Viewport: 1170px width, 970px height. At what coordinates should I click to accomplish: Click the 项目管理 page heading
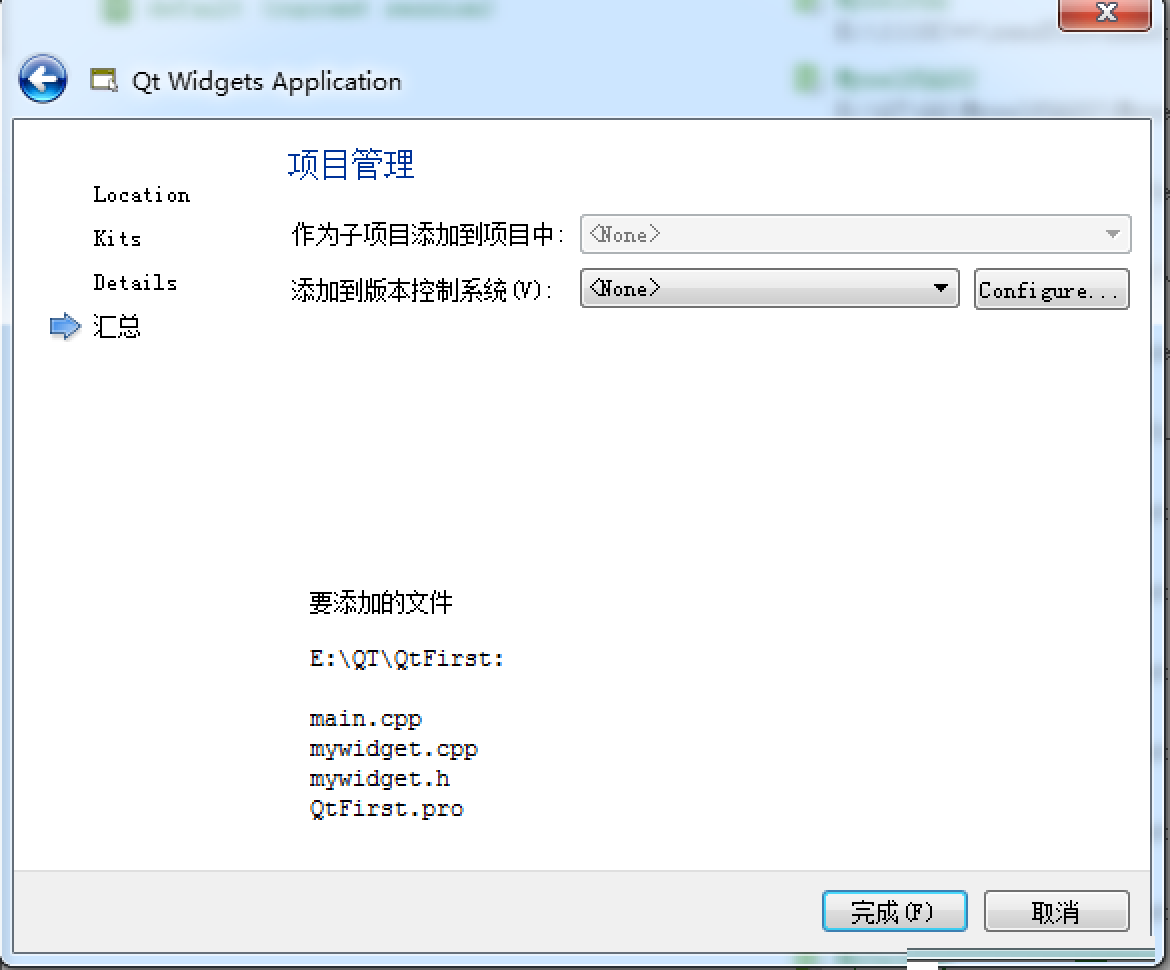[x=351, y=164]
